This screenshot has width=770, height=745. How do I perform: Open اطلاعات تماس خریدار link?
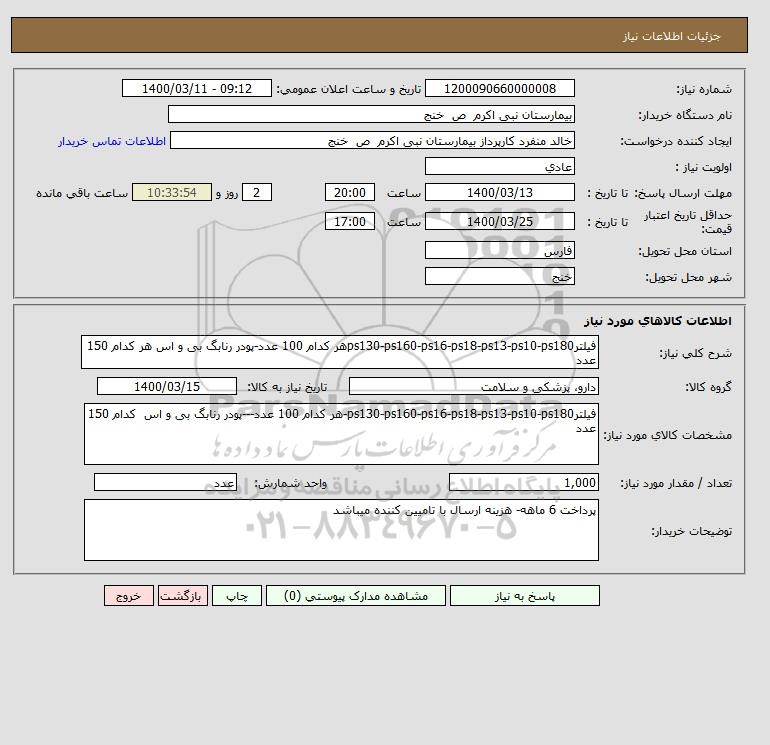coord(112,141)
